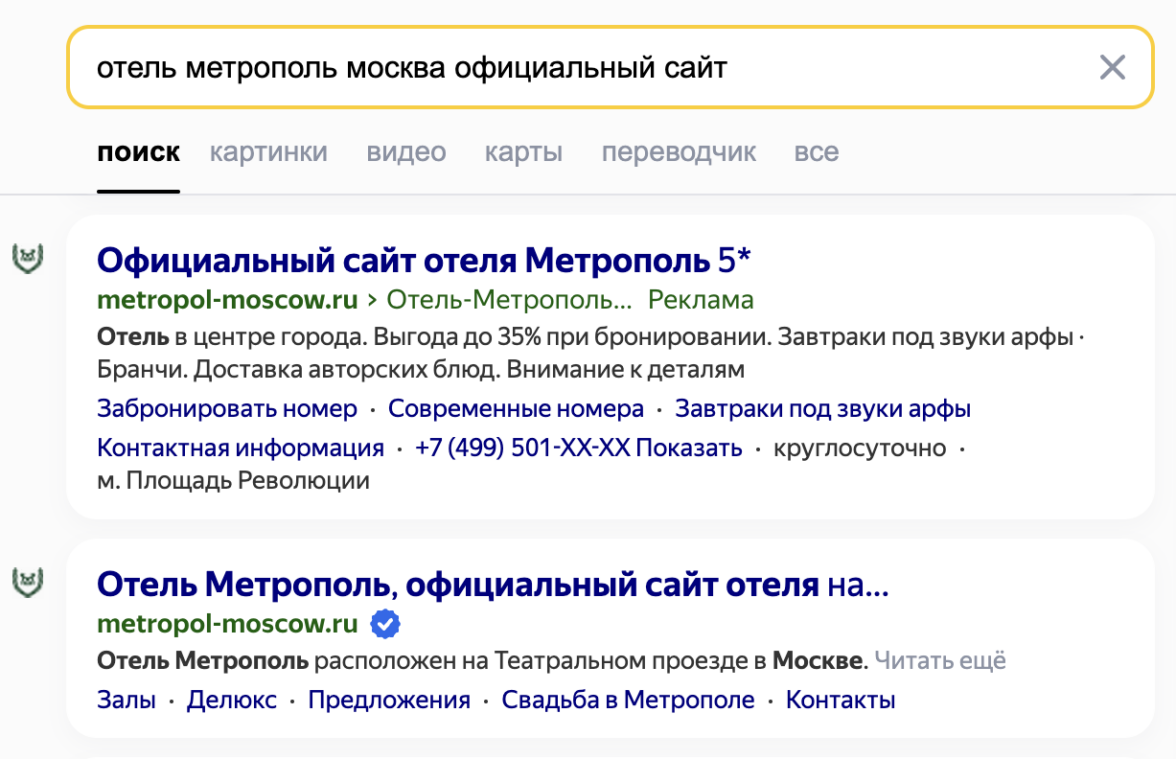Click the shield icon beside the ad result
1176x759 pixels.
click(25, 258)
